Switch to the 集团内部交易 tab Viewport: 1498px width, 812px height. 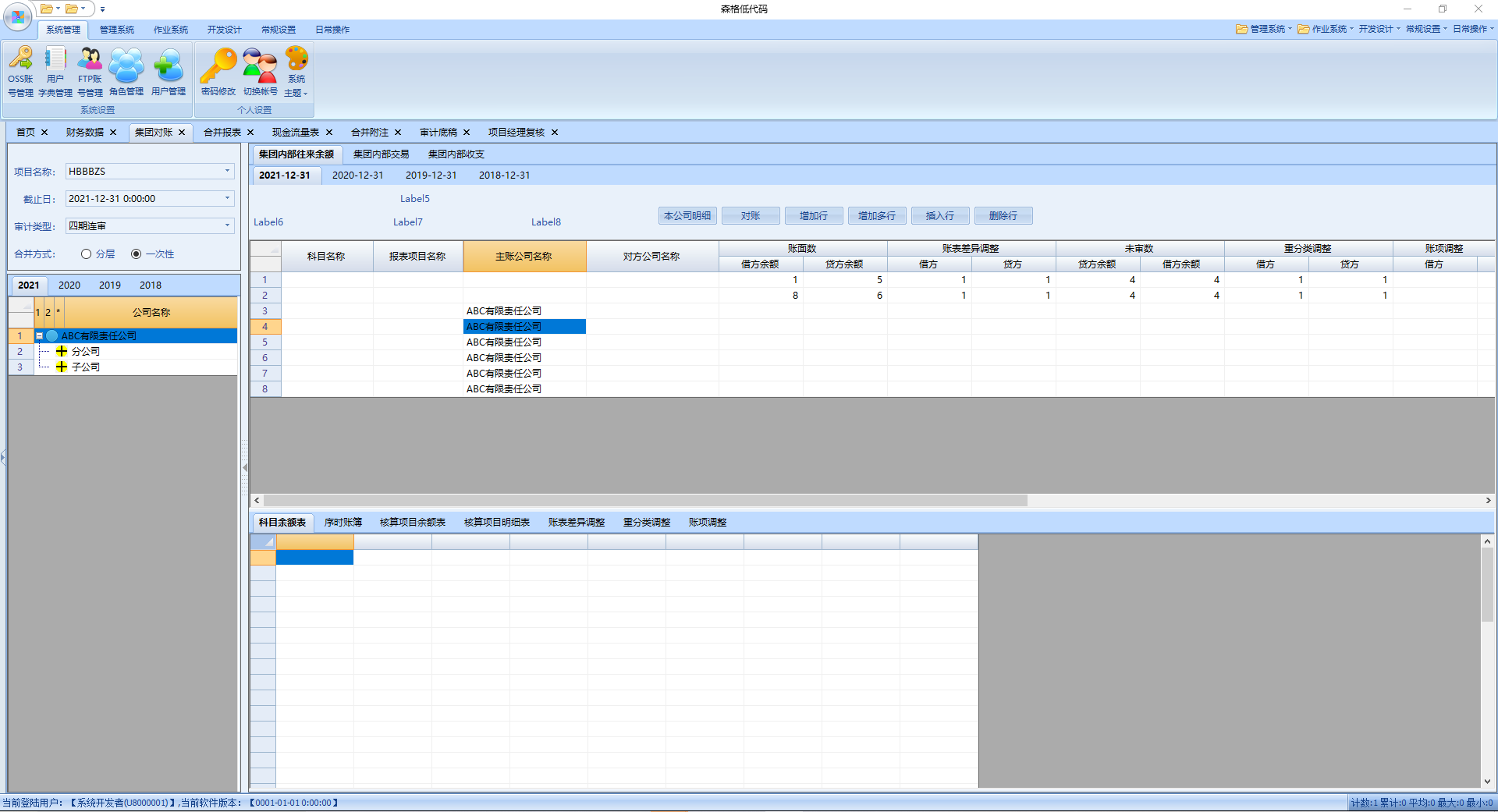pos(381,154)
